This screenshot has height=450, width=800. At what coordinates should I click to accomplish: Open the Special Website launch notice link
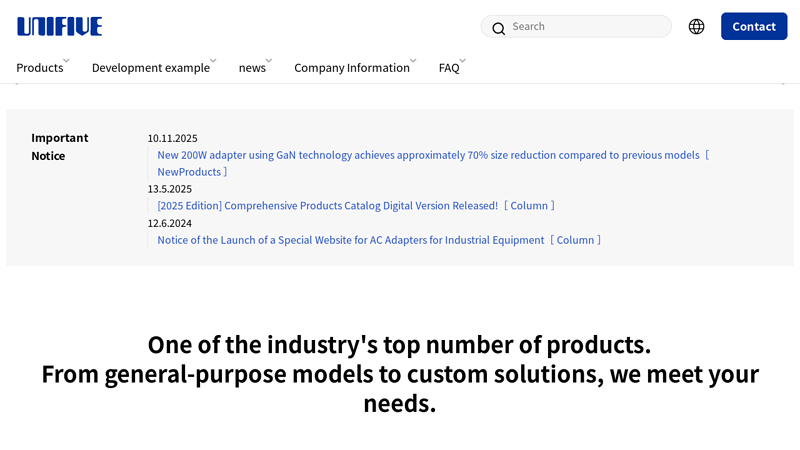point(350,240)
